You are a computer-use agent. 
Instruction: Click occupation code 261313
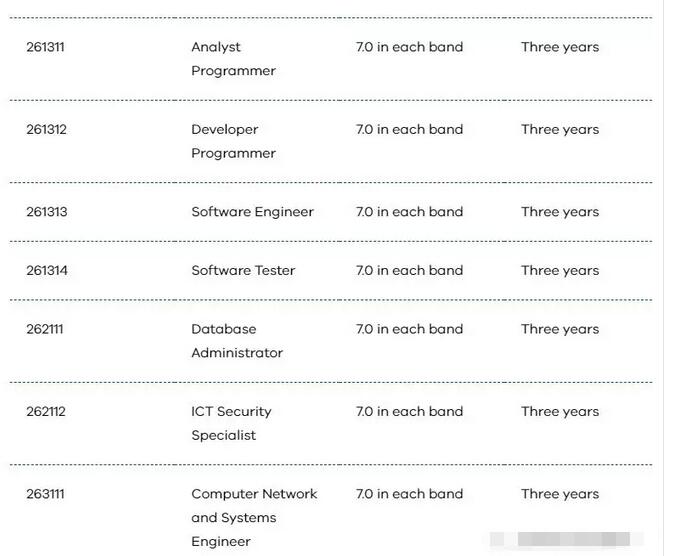coord(46,212)
